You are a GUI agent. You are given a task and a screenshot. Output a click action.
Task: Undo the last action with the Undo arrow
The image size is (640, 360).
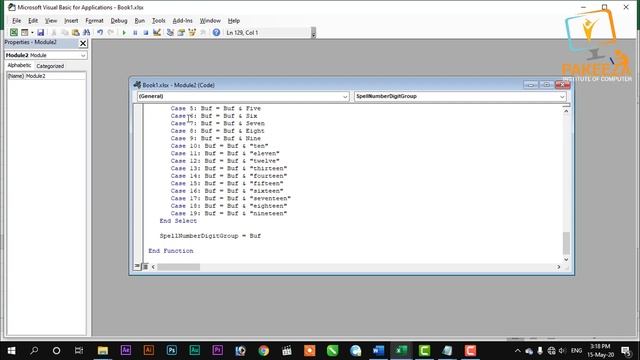coord(100,32)
